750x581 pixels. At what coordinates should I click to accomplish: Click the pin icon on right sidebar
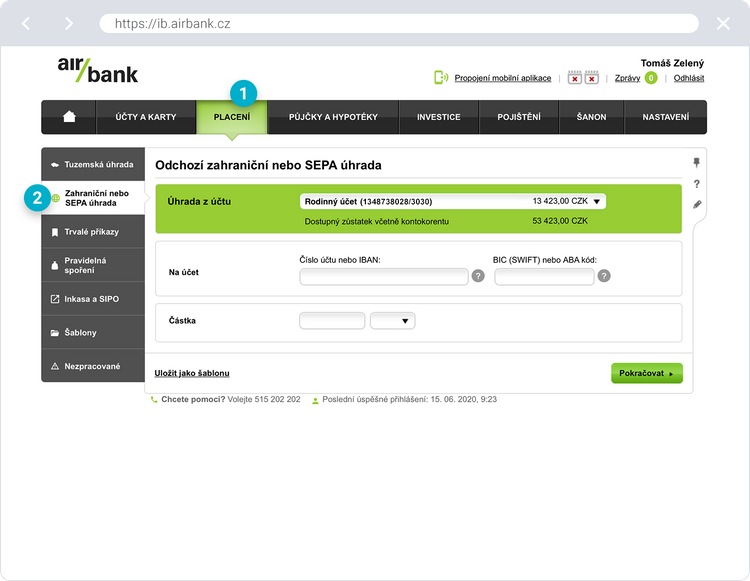(x=697, y=163)
